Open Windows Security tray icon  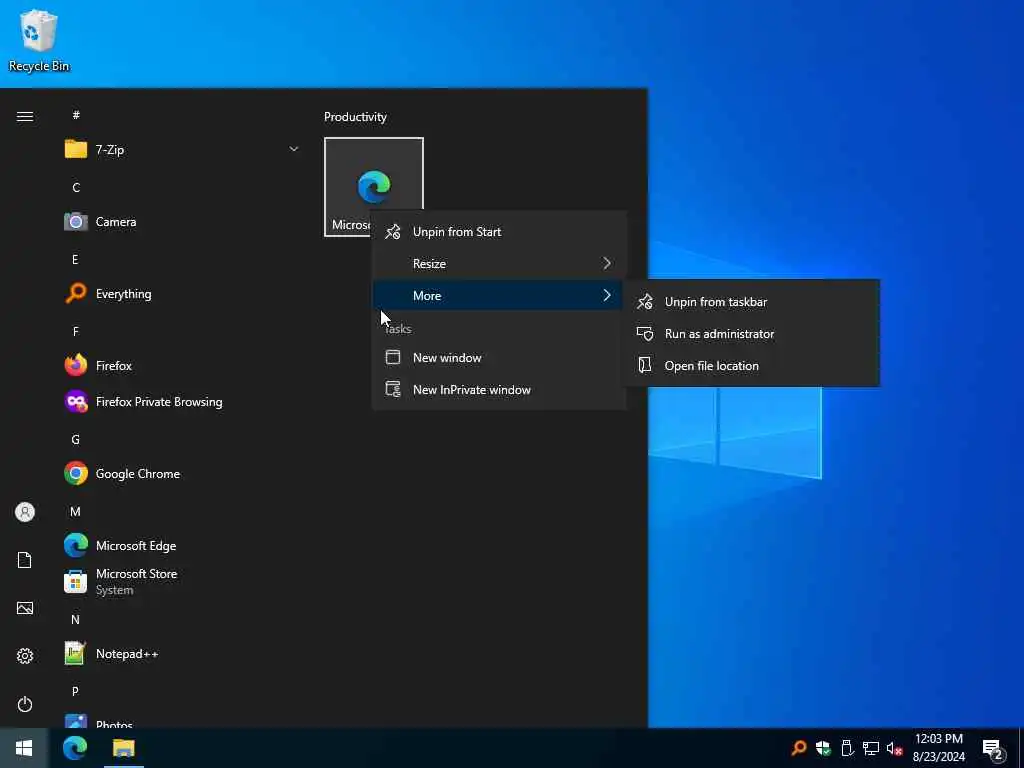(823, 748)
